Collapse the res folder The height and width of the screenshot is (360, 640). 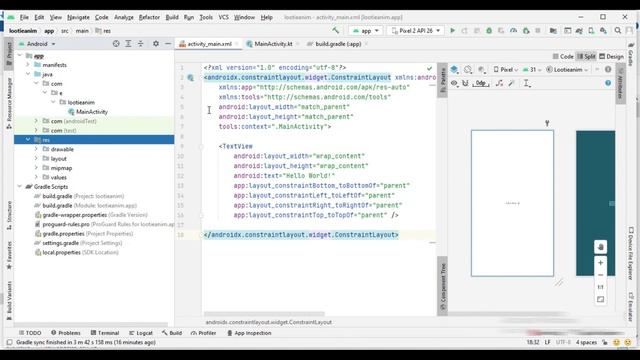pyautogui.click(x=28, y=140)
